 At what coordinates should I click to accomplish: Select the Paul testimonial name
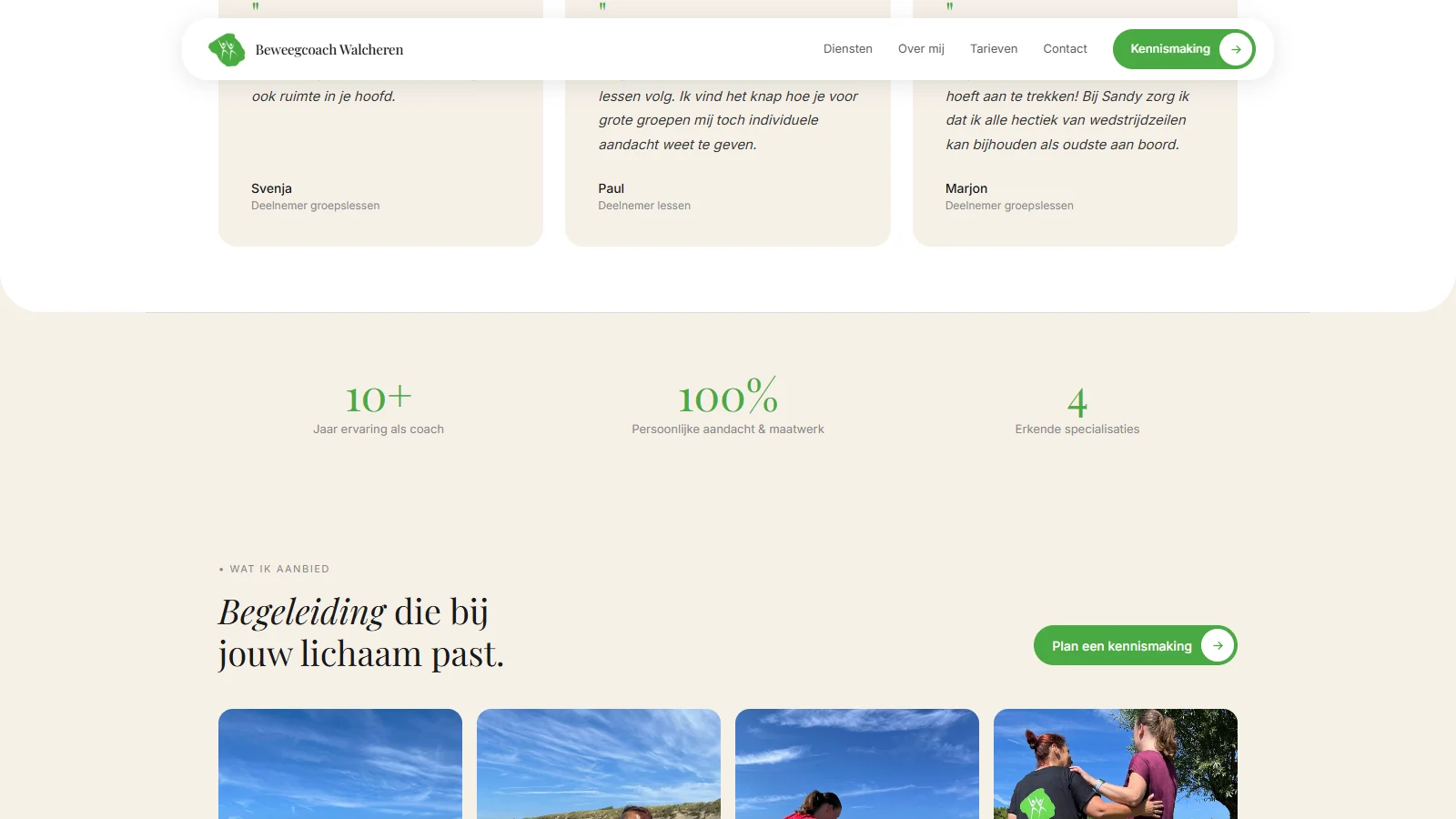611,188
